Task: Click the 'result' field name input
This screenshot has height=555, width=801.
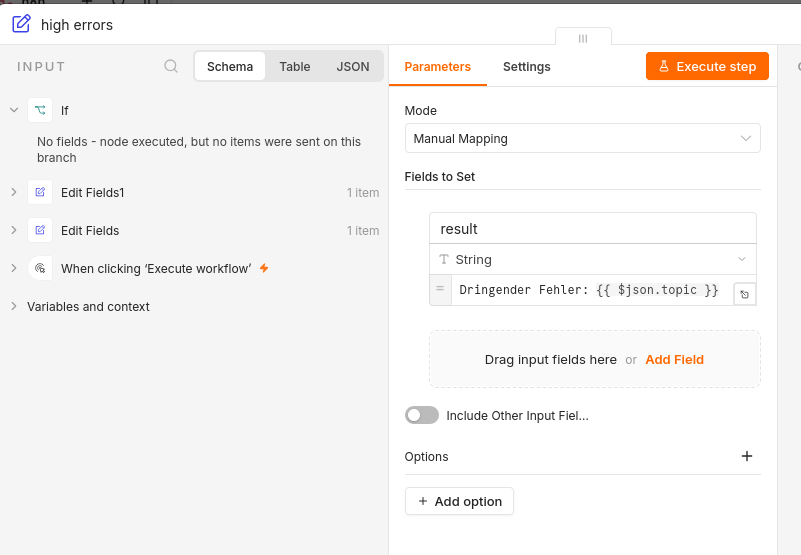Action: 593,228
